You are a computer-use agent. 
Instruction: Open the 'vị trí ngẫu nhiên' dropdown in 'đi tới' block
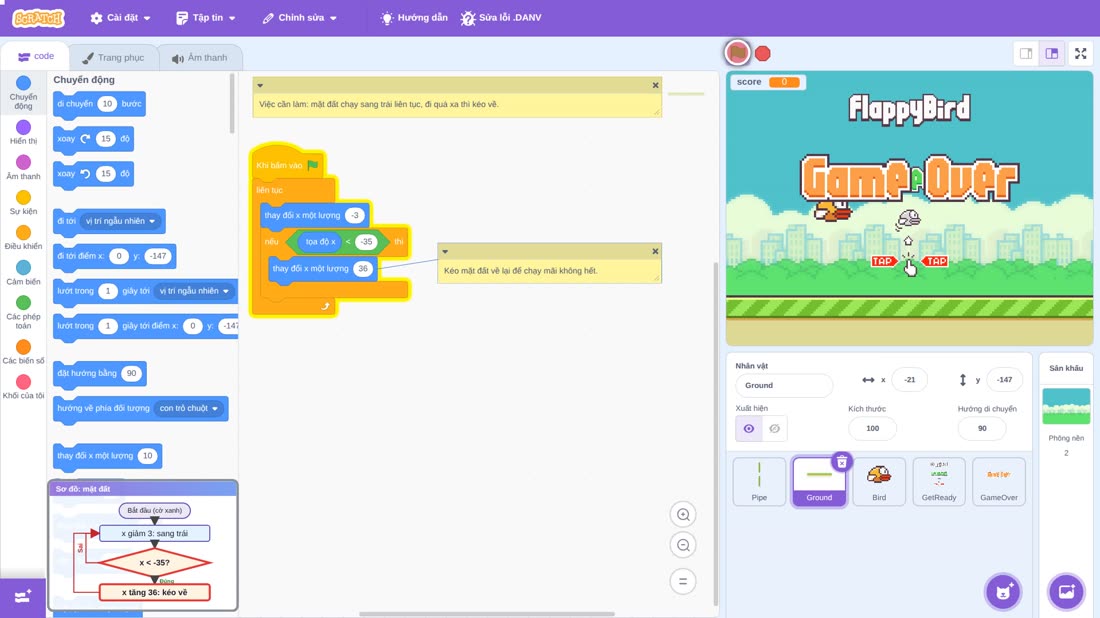[x=120, y=221]
